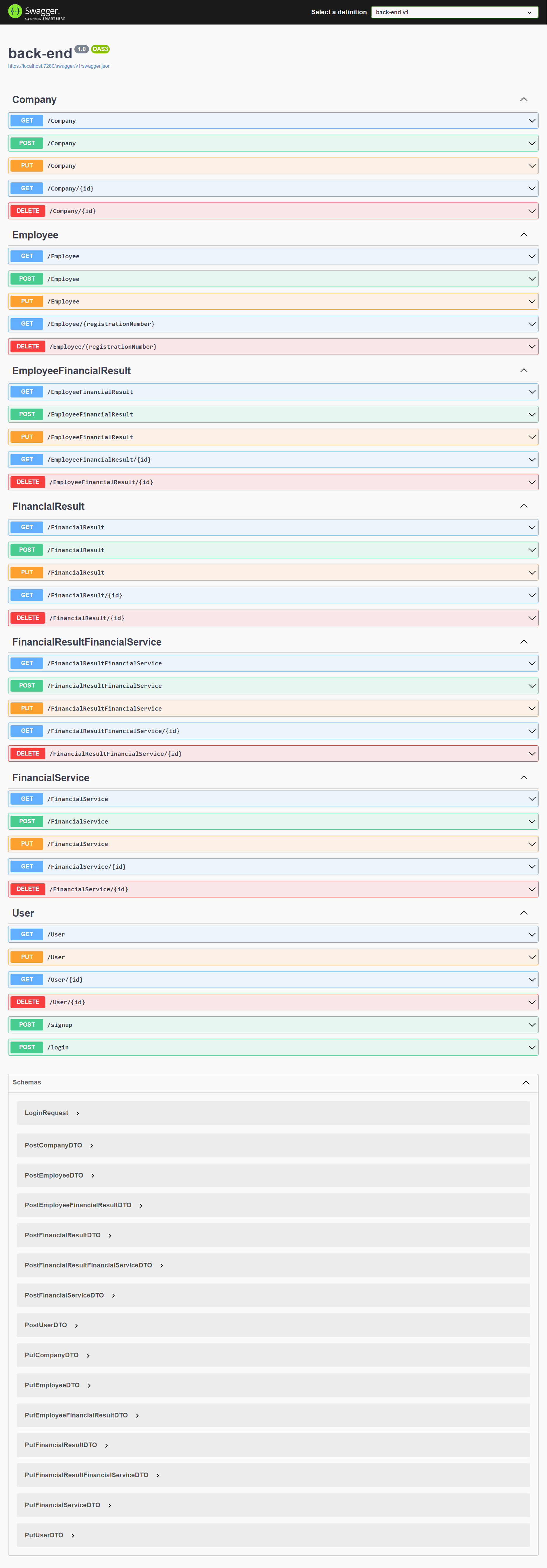The height and width of the screenshot is (1568, 547).
Task: Collapse the Employee section
Action: point(524,235)
